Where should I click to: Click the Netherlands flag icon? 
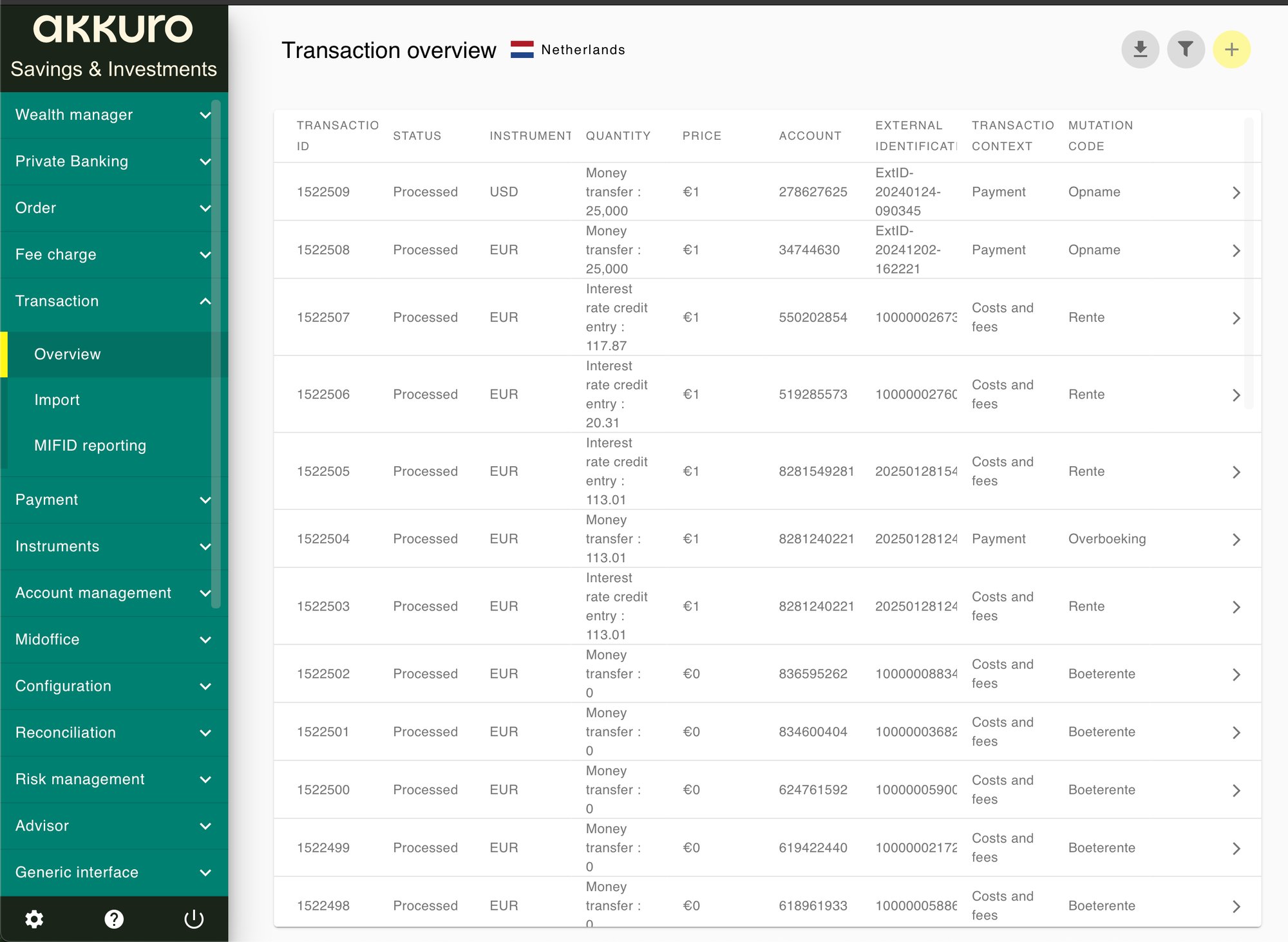[x=522, y=50]
